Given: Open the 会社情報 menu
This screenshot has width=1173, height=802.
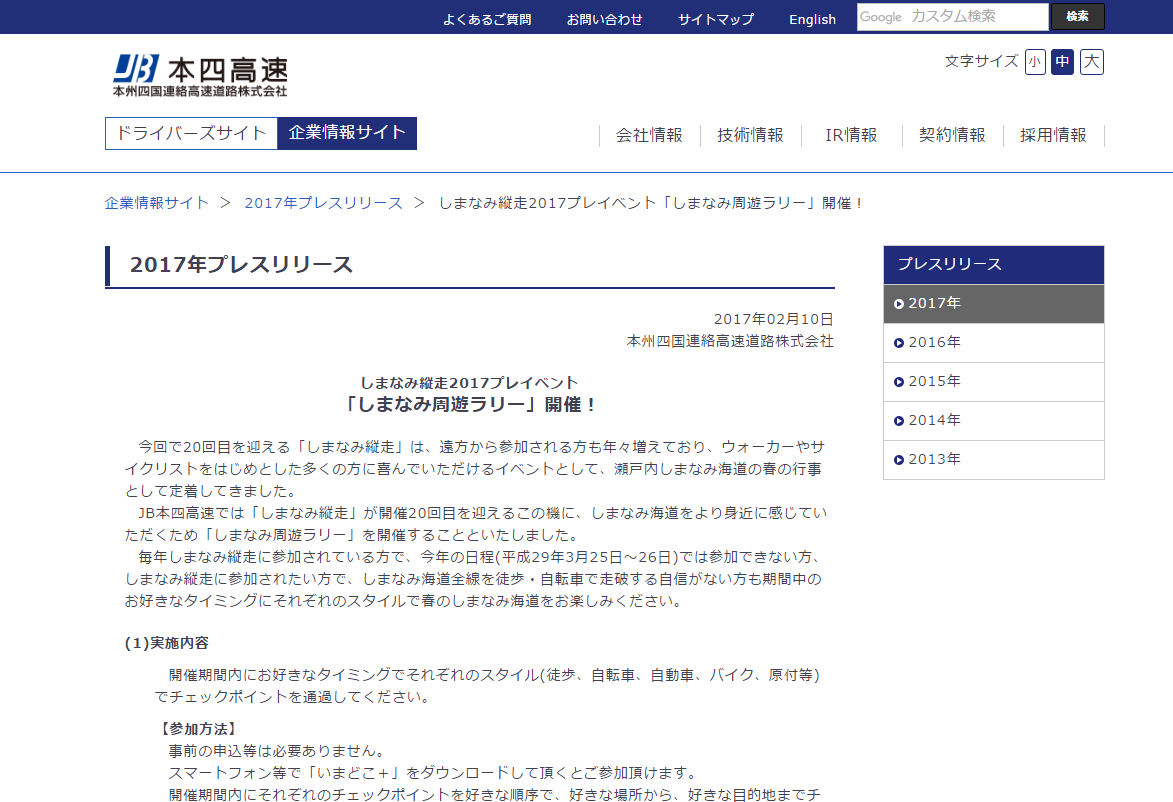Looking at the screenshot, I should pos(649,135).
